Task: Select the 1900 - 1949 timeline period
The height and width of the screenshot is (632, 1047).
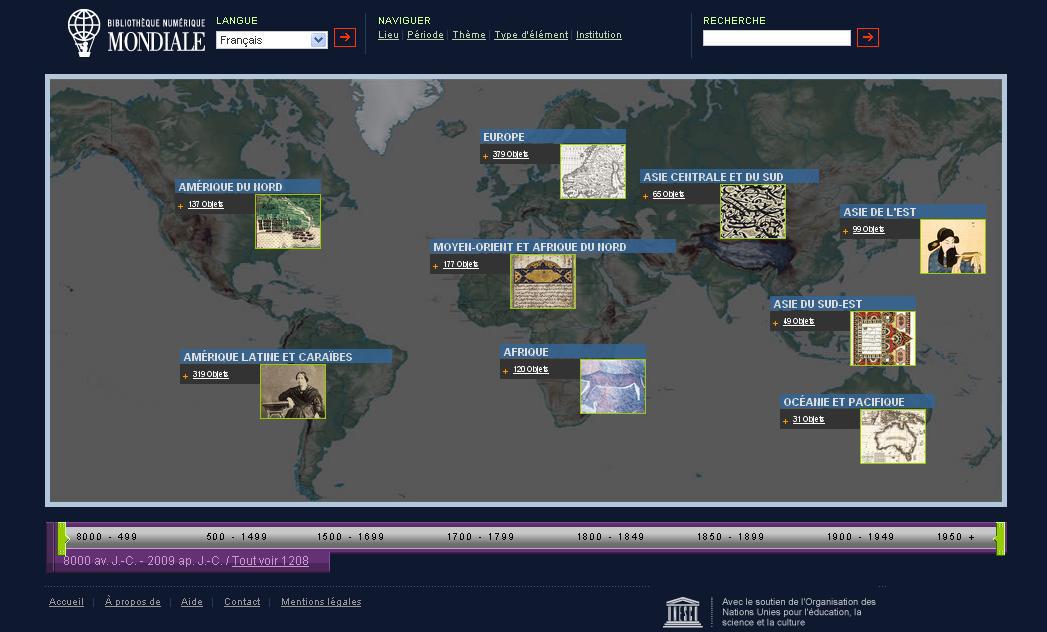Action: coord(860,536)
